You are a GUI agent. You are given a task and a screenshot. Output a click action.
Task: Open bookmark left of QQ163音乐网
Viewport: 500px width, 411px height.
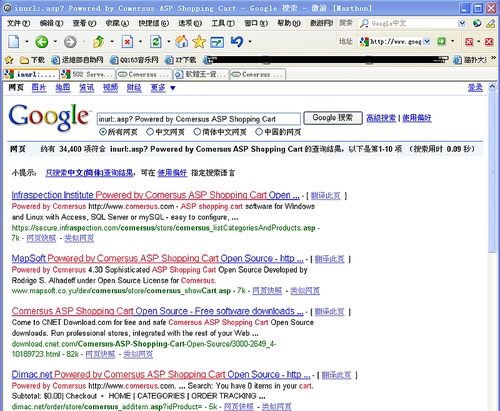(77, 60)
